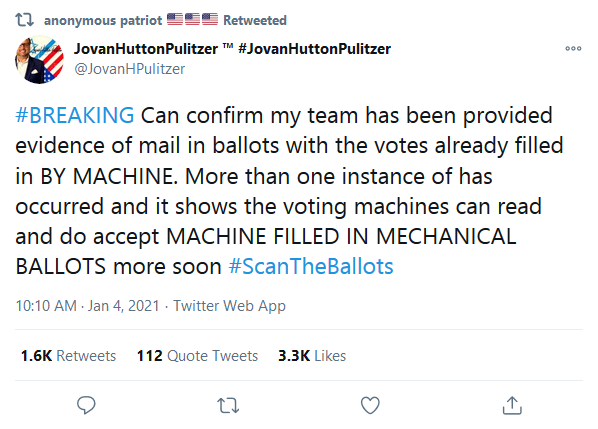The image size is (598, 429).
Task: Click the Retweeted label text
Action: [255, 20]
